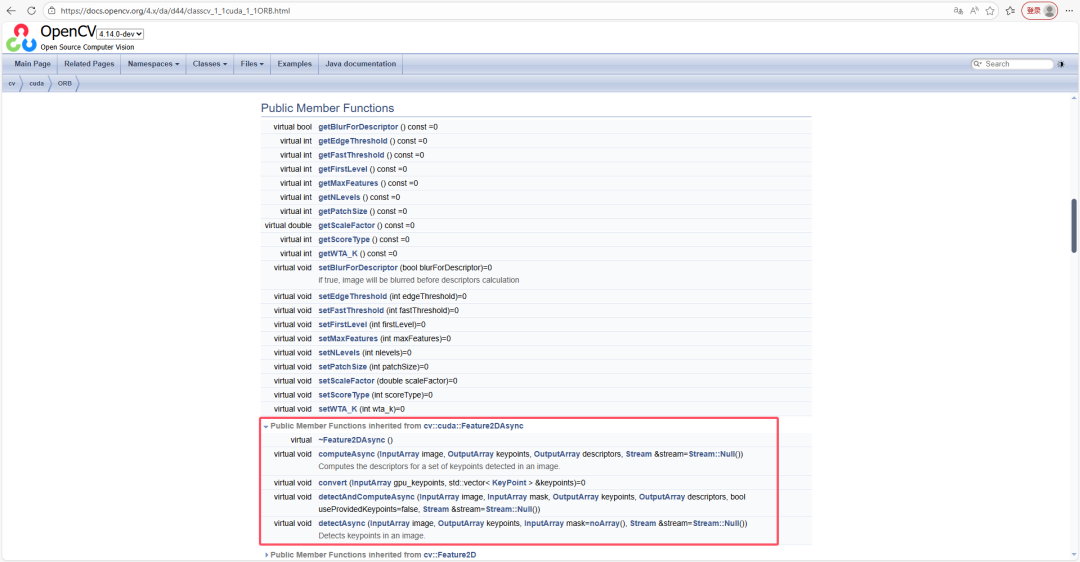Open the getFastThreshold link
Screen dimensions: 1080x562
click(351, 156)
